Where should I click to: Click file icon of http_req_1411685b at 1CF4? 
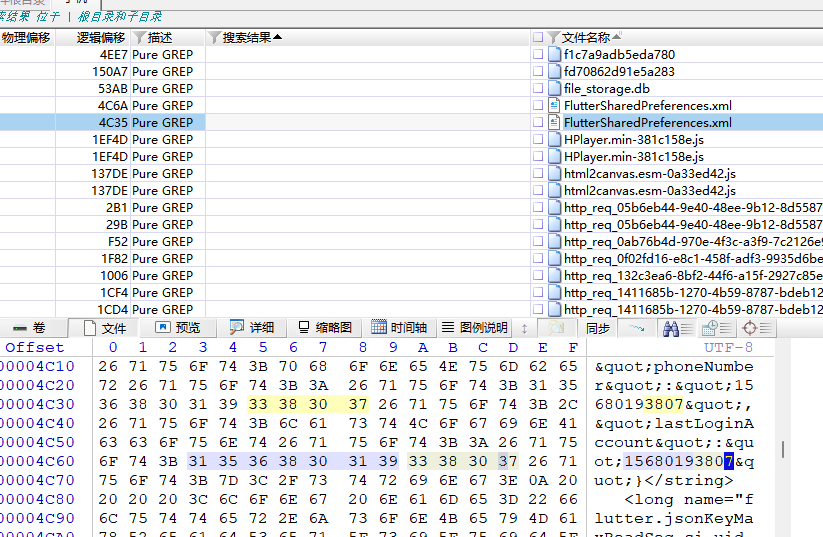tap(554, 292)
